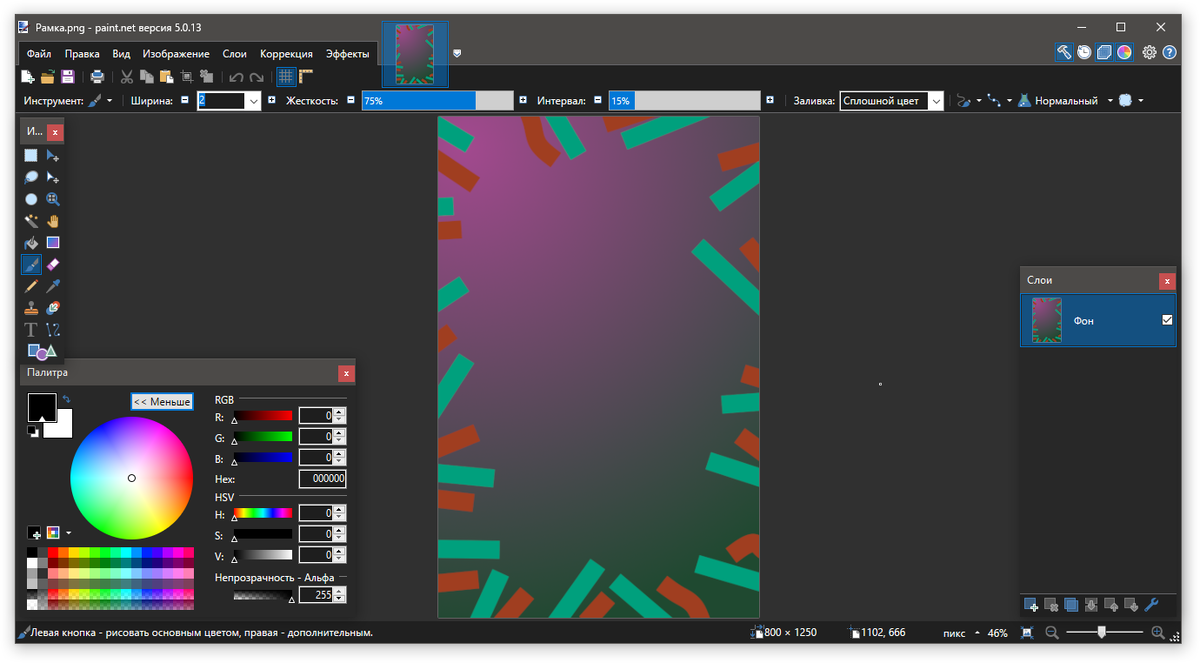Open the Эффекты menu
This screenshot has height=663, width=1200.
347,54
